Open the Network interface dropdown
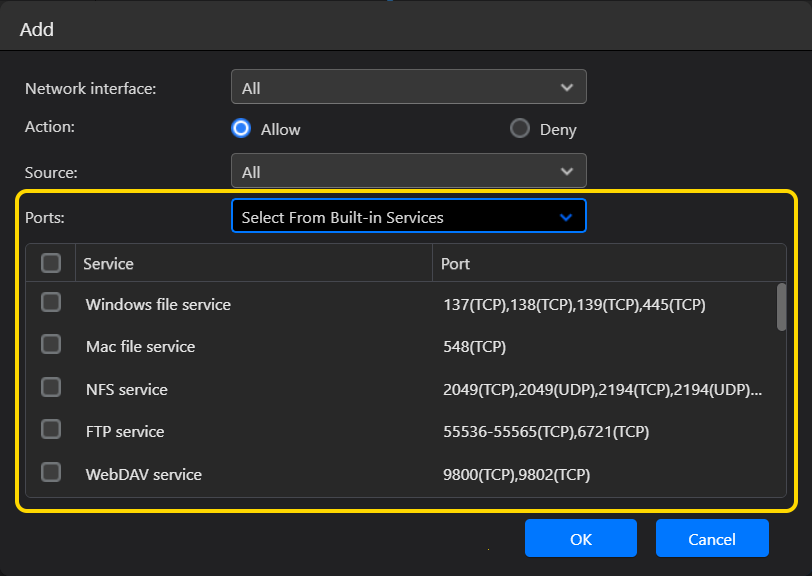 (x=409, y=87)
